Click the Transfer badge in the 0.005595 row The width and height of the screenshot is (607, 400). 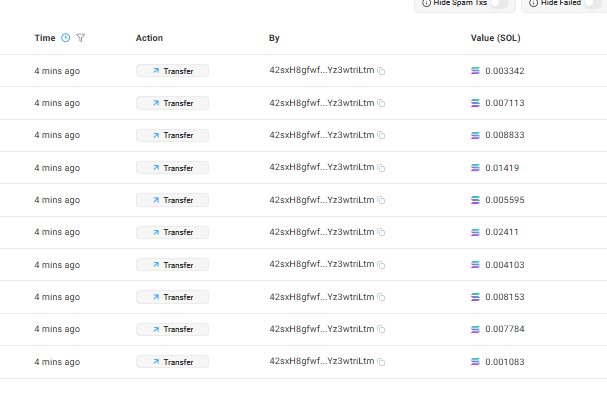click(172, 200)
